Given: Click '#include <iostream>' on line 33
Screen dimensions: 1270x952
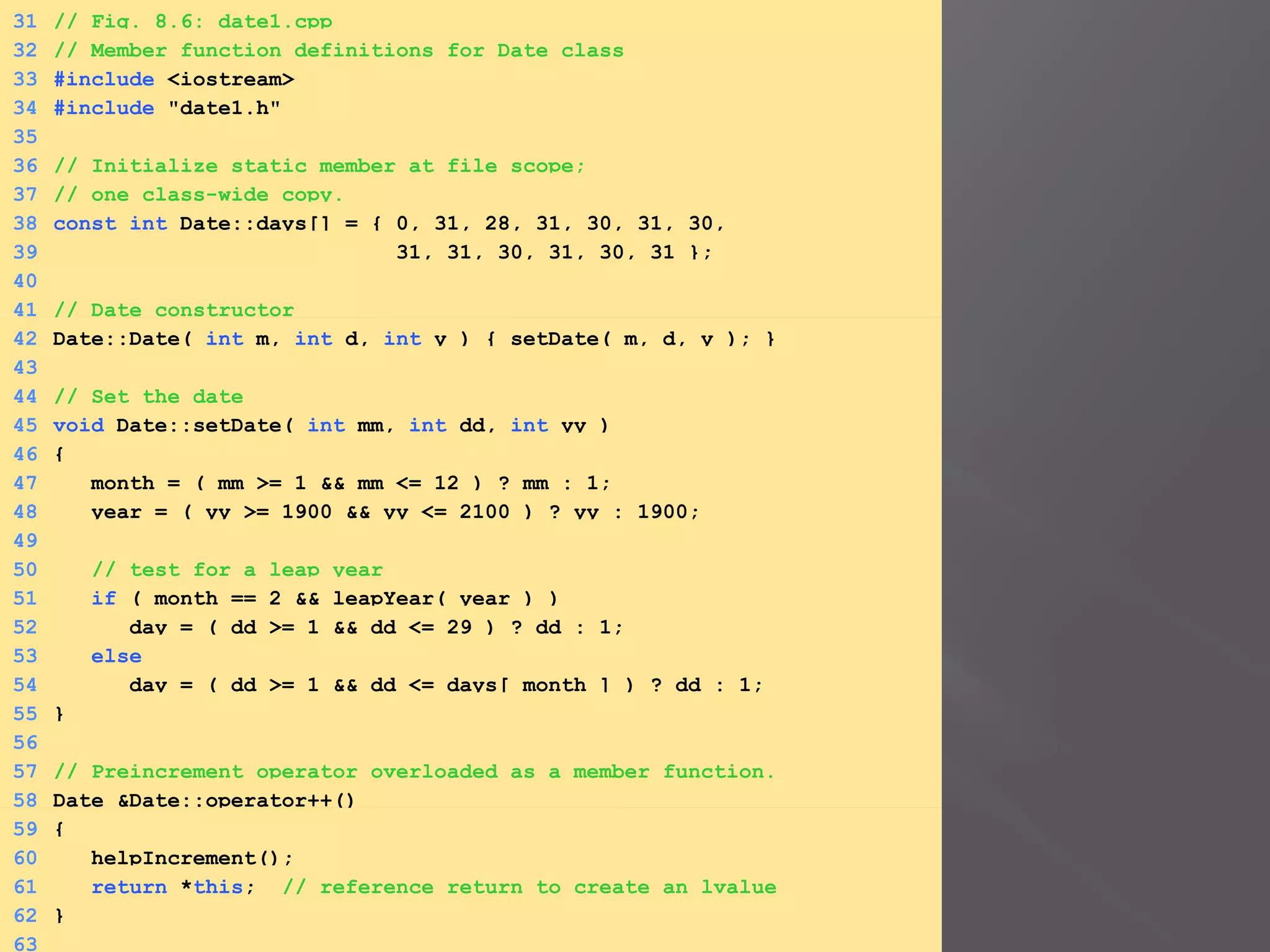Looking at the screenshot, I should click(x=174, y=79).
